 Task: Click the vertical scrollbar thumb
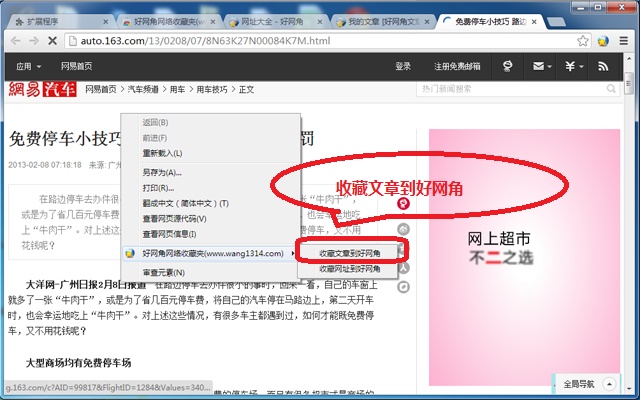629,84
